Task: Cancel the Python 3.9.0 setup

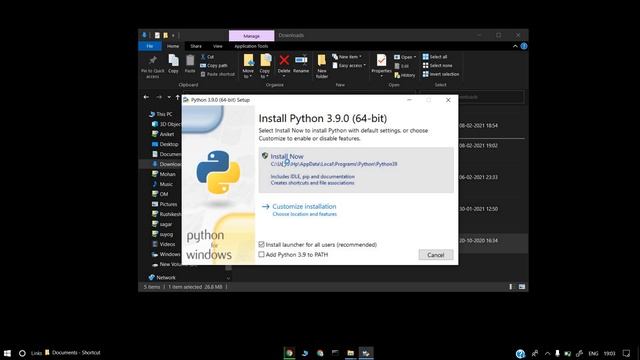Action: click(x=436, y=255)
